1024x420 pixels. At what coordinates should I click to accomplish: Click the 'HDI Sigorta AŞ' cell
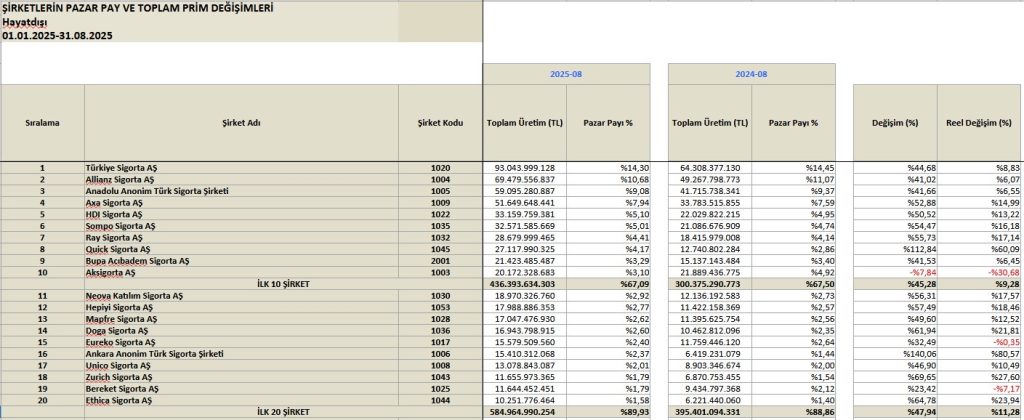click(x=241, y=214)
